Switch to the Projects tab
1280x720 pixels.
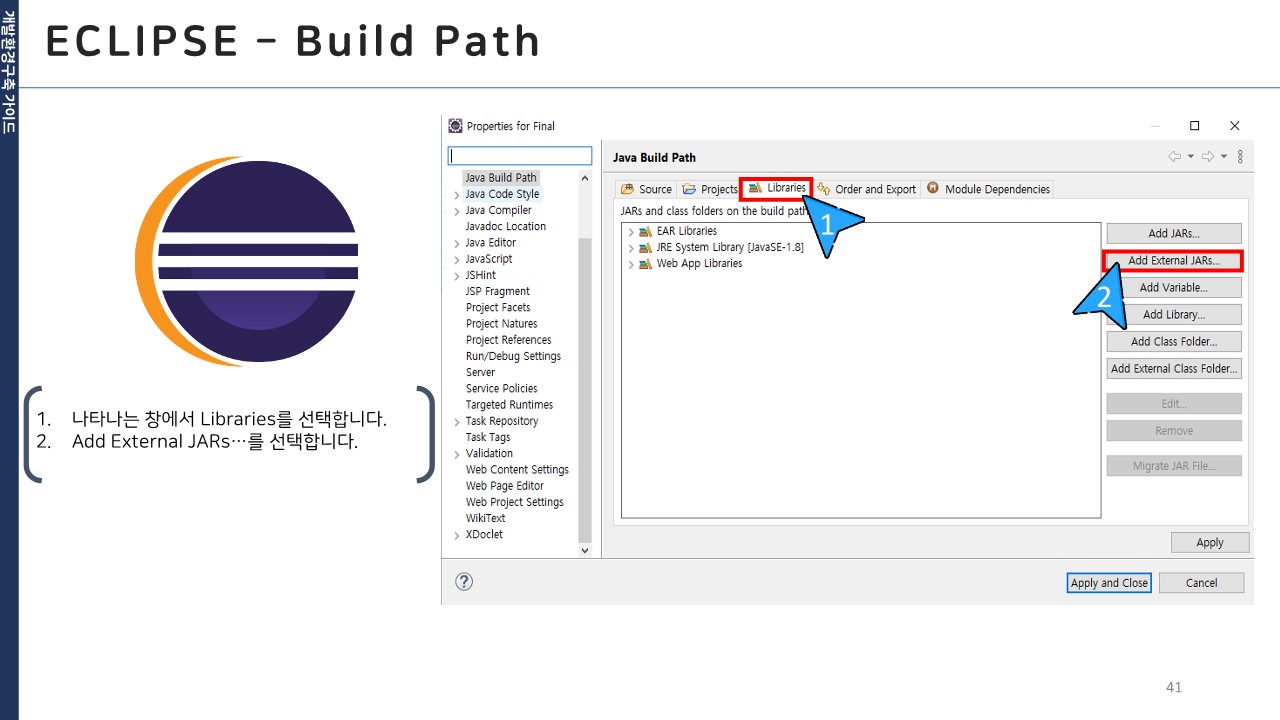coord(710,189)
